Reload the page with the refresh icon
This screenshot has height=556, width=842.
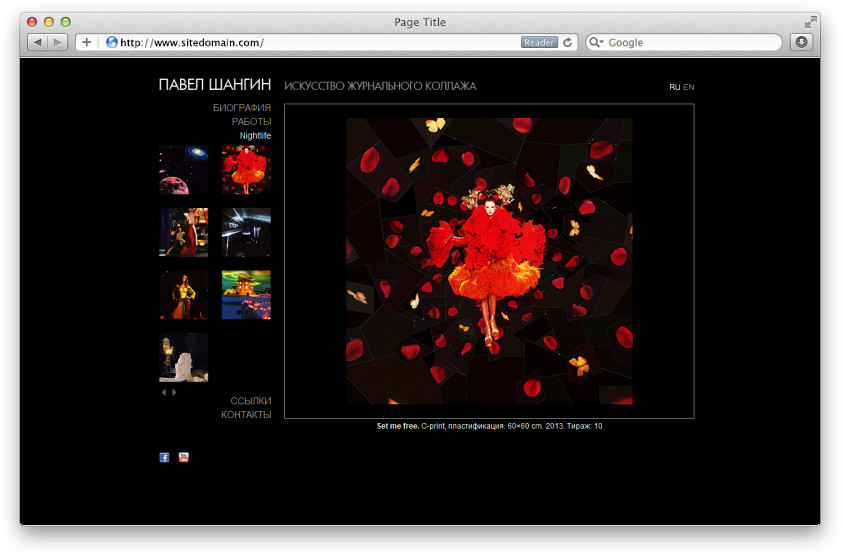point(568,42)
